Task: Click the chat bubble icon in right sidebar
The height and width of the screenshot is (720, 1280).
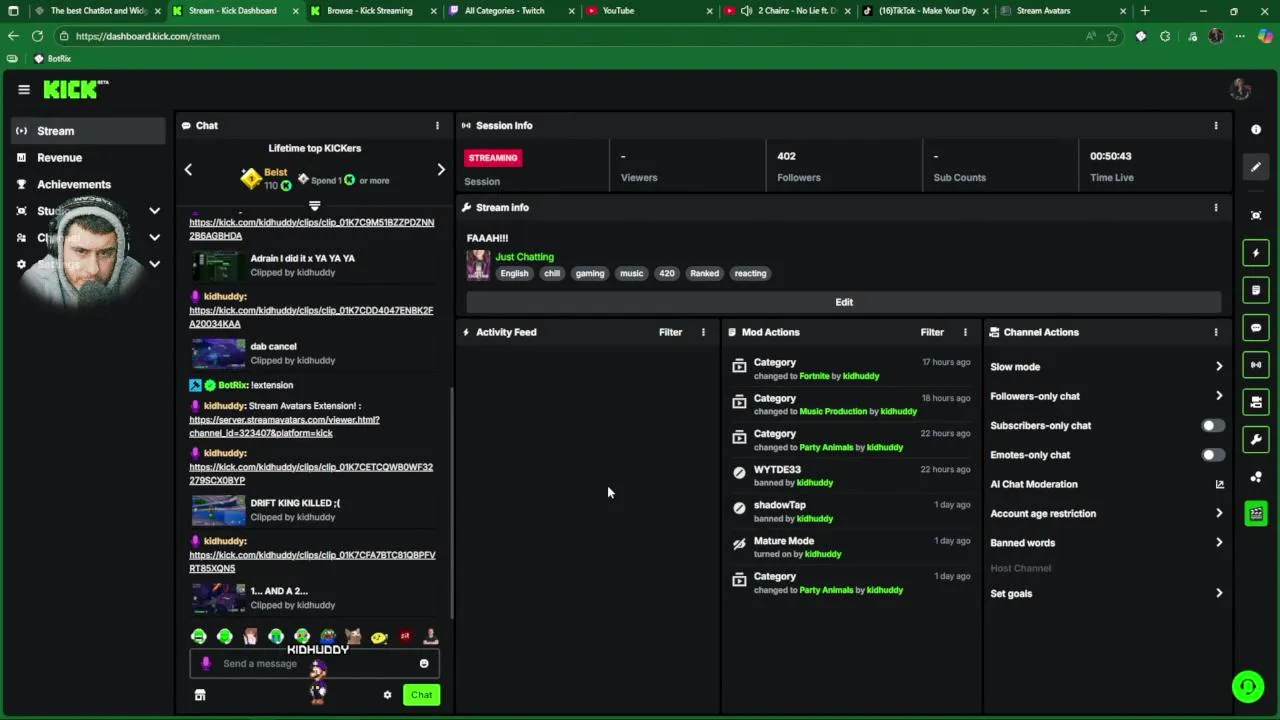Action: [1256, 327]
